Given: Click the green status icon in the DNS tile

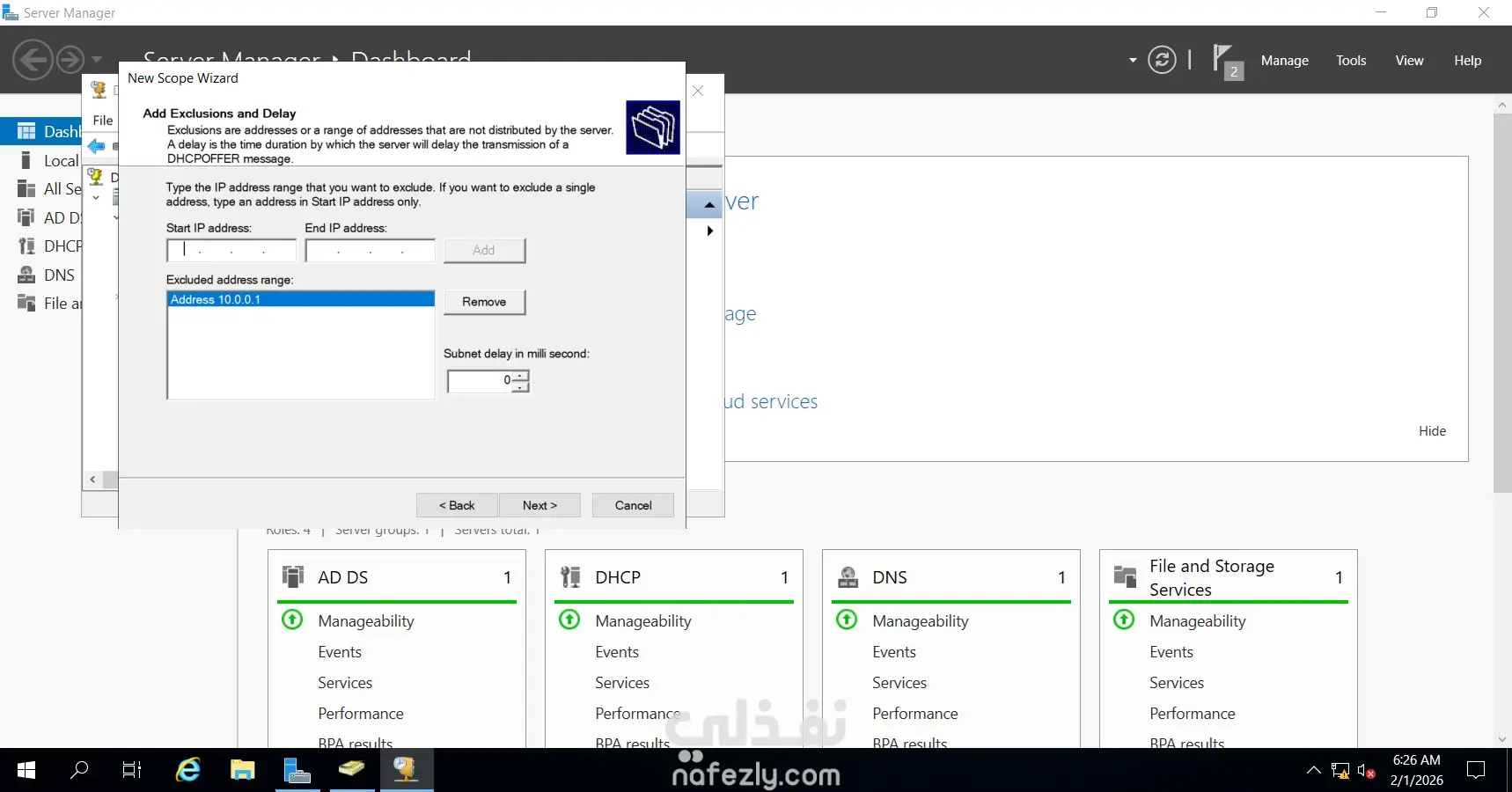Looking at the screenshot, I should click(x=847, y=620).
